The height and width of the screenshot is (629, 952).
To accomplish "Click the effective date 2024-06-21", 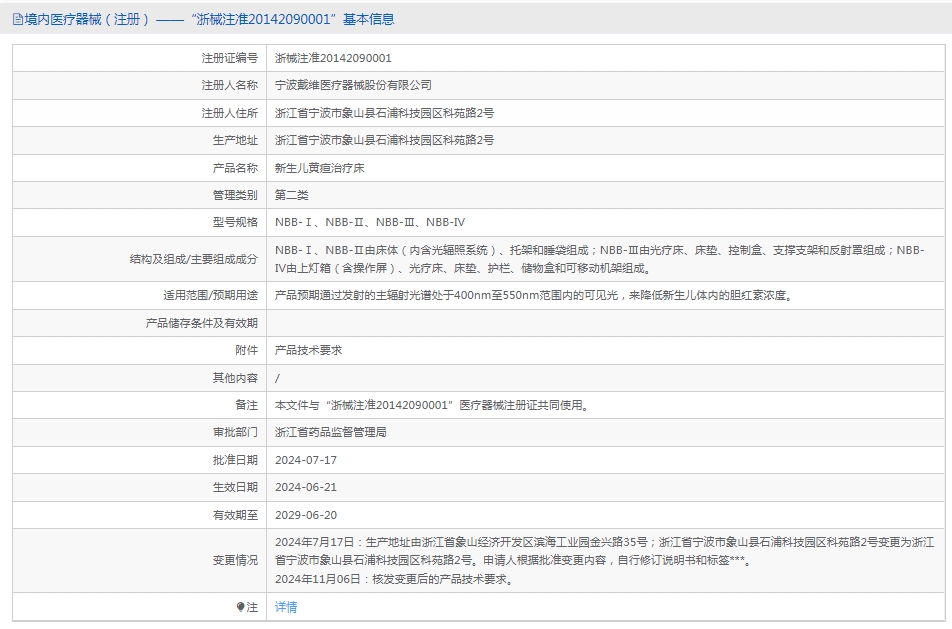I will (x=306, y=487).
